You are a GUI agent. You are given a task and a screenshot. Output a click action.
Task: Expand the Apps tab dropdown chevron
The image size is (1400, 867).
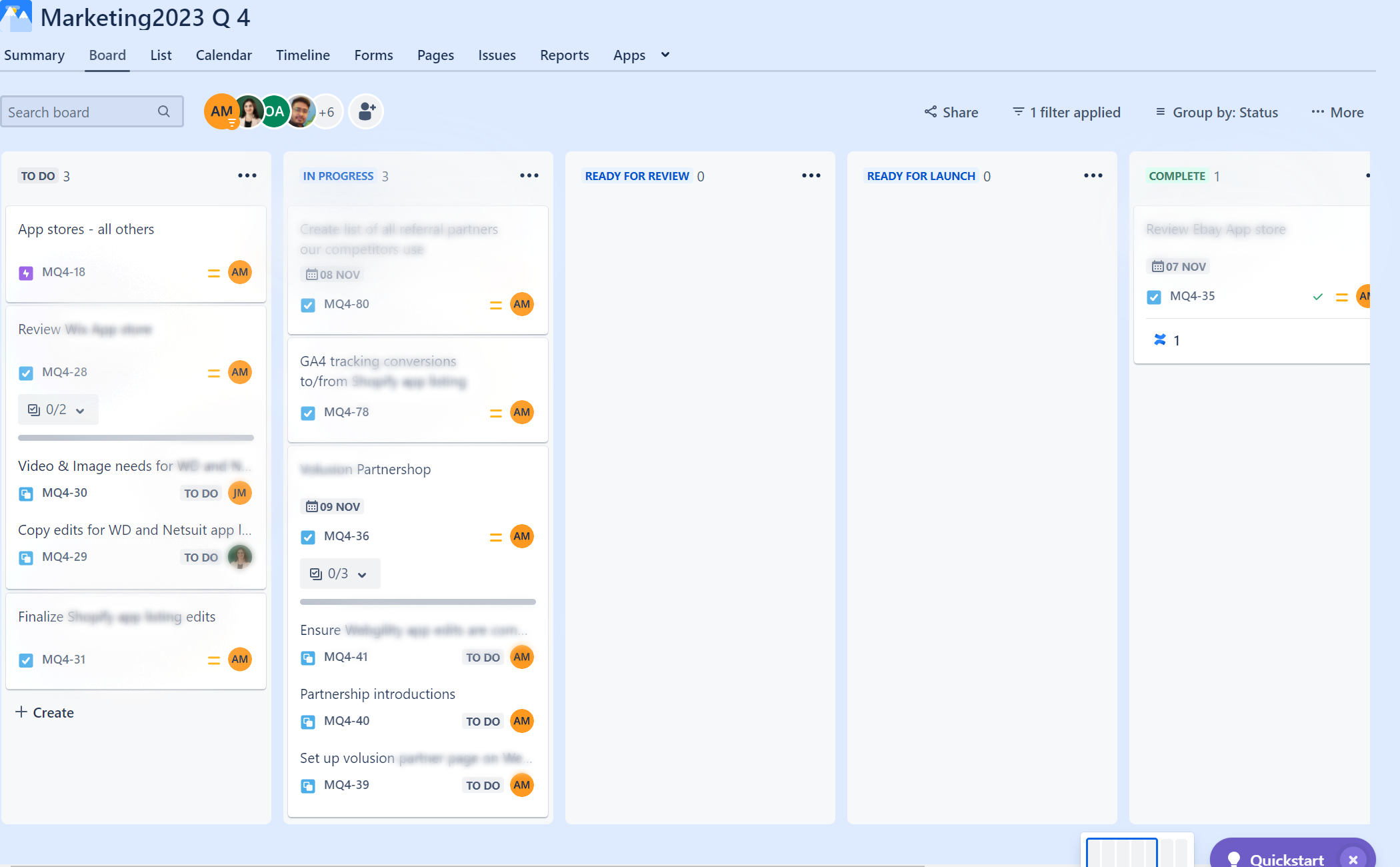(665, 55)
